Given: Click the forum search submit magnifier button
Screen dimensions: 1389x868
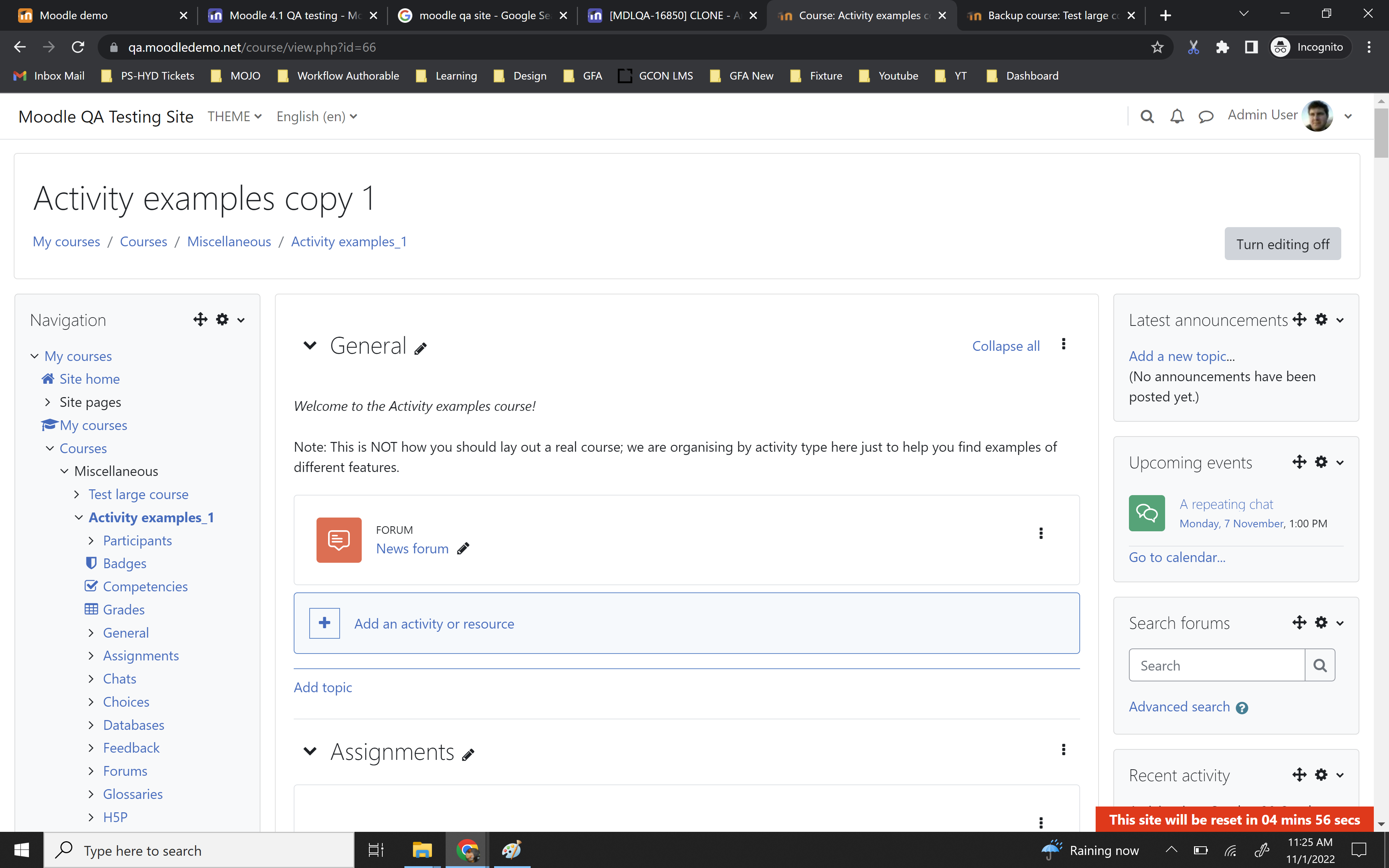Looking at the screenshot, I should [x=1320, y=665].
